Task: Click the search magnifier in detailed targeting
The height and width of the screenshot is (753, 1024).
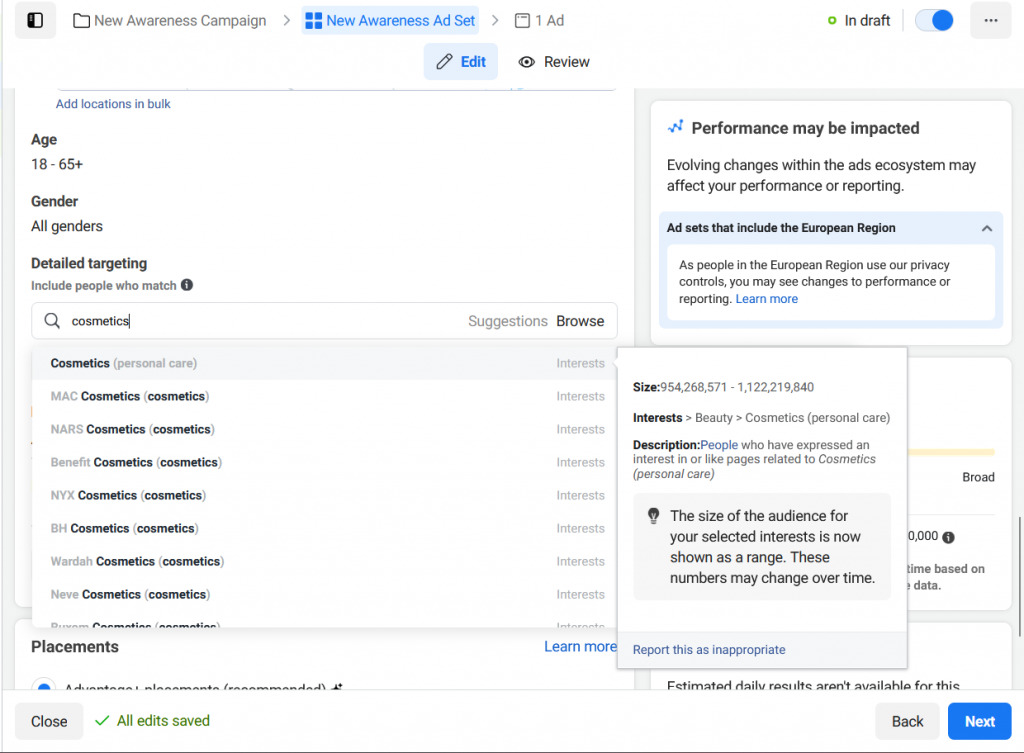Action: coord(52,321)
